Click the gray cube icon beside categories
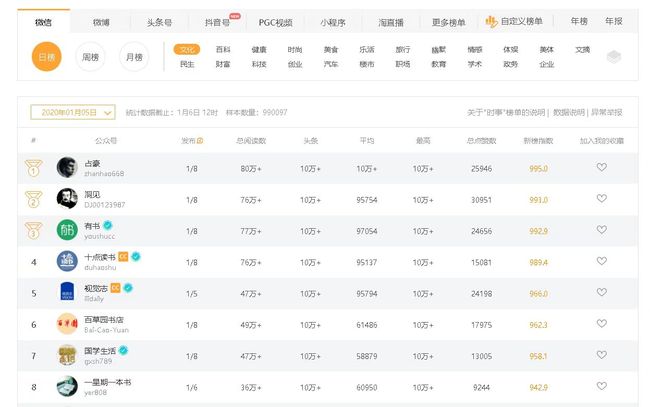The height and width of the screenshot is (407, 650). pyautogui.click(x=614, y=56)
